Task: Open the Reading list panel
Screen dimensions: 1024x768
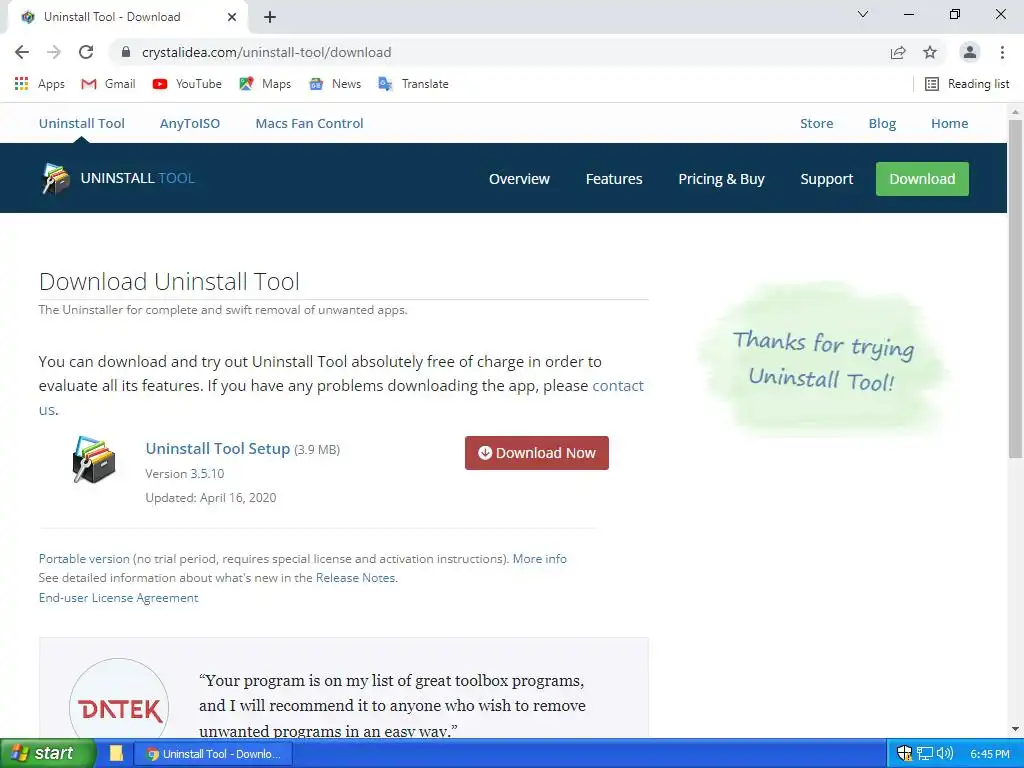Action: point(967,84)
